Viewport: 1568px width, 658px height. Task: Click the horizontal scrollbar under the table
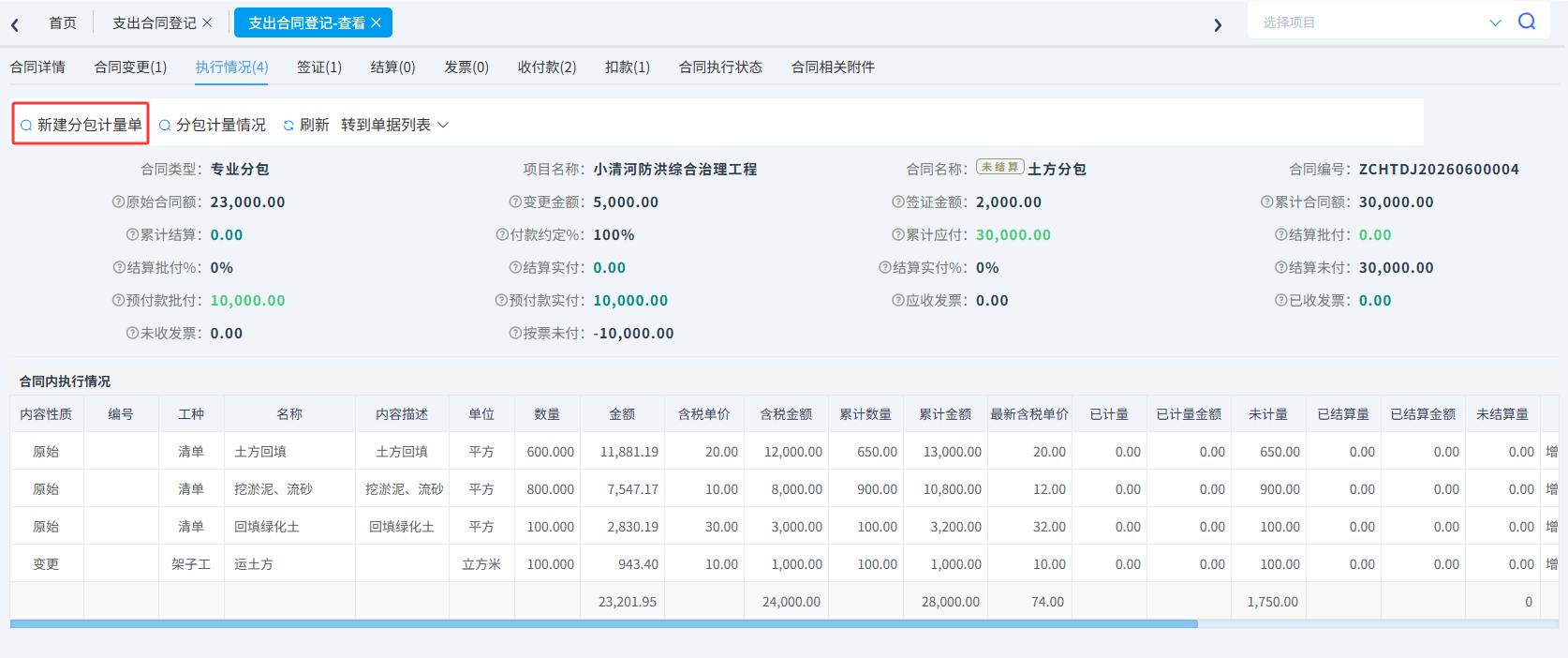[603, 623]
